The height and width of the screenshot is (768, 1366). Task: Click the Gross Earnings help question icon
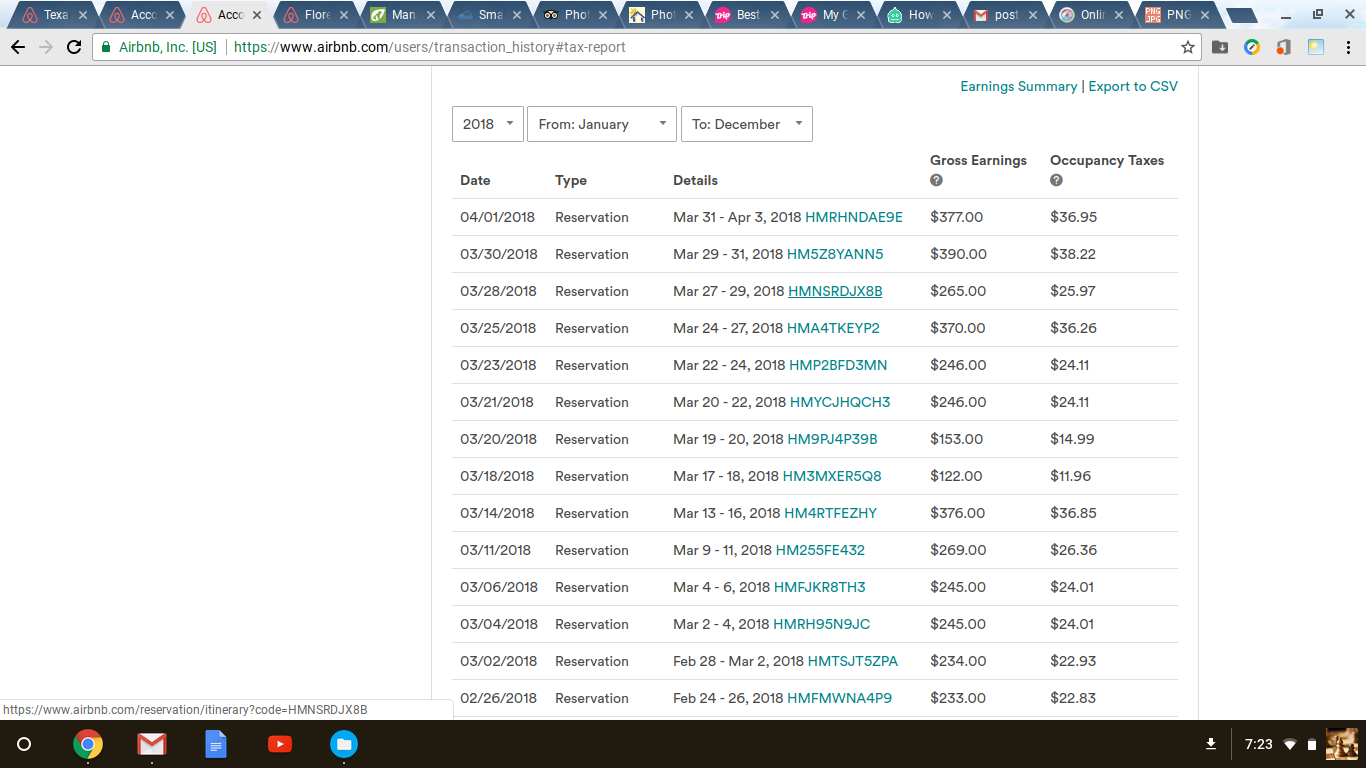(x=936, y=180)
